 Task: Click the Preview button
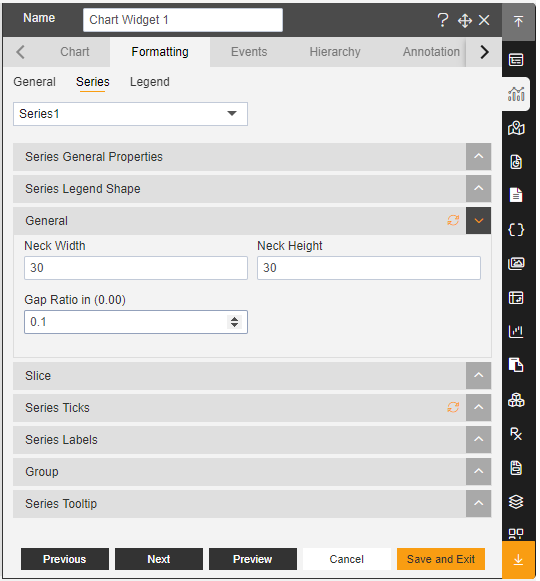click(253, 559)
